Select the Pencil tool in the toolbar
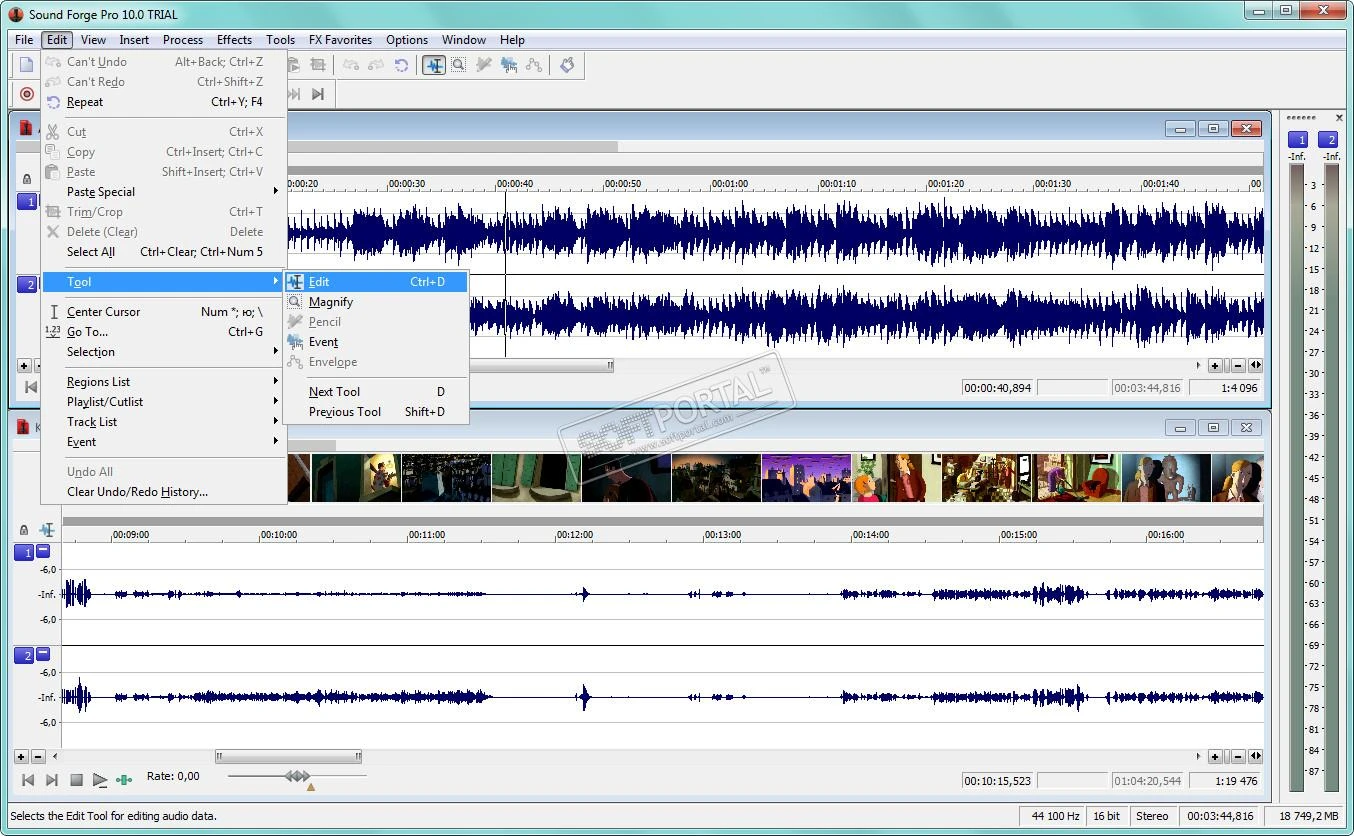1354x836 pixels. [x=484, y=65]
